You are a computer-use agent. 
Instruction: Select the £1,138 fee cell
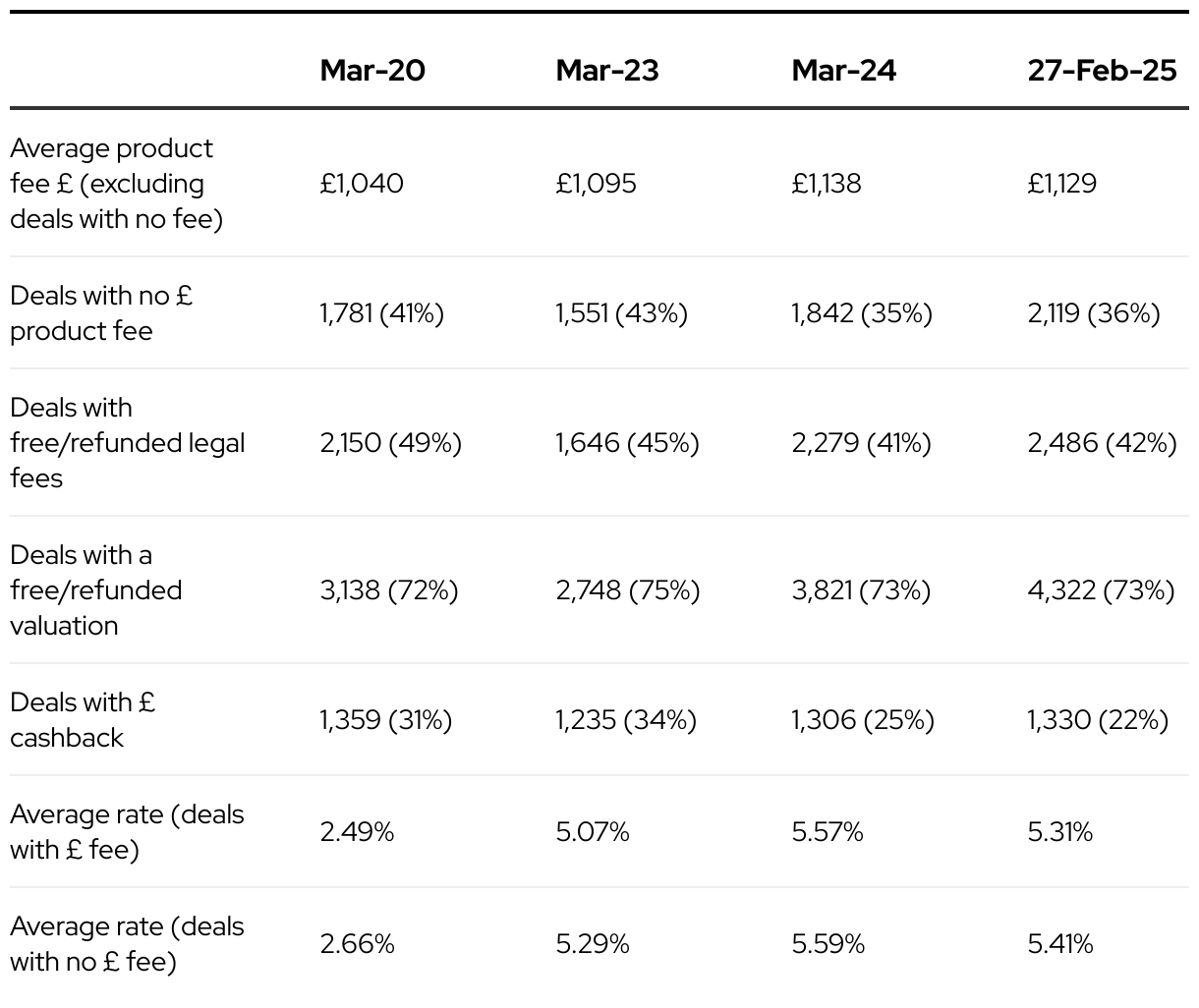827,184
